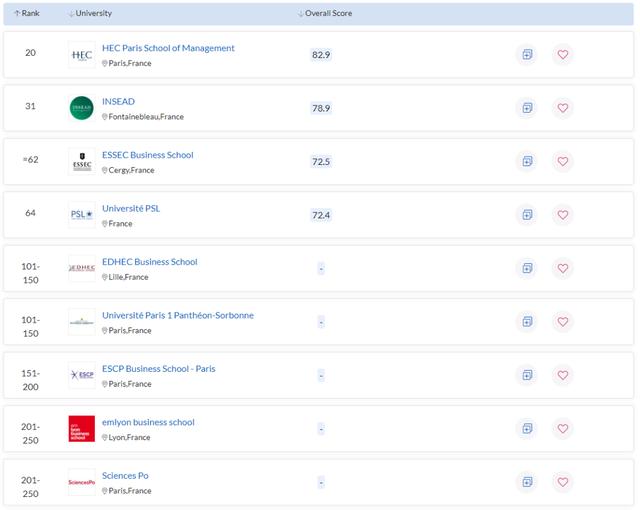Click Lille,France location text
Screen dimensions: 640x510
coord(128,277)
